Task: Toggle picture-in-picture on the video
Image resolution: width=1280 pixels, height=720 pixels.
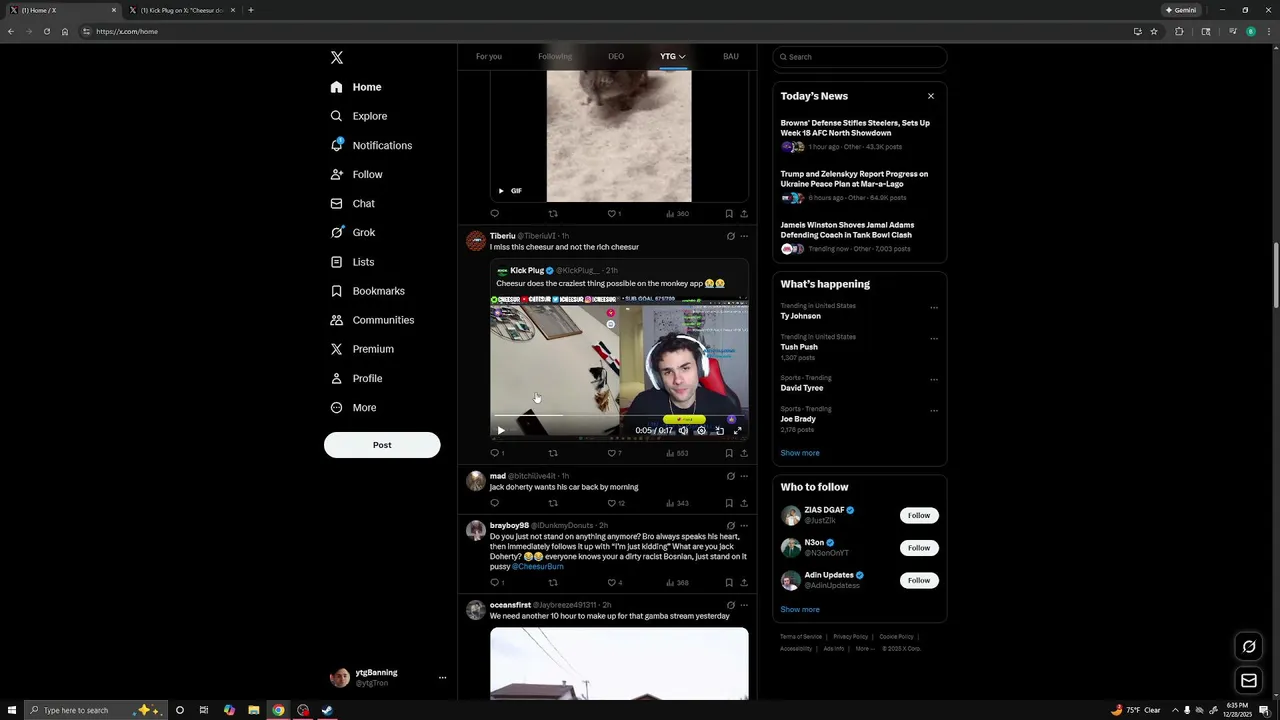Action: 719,431
